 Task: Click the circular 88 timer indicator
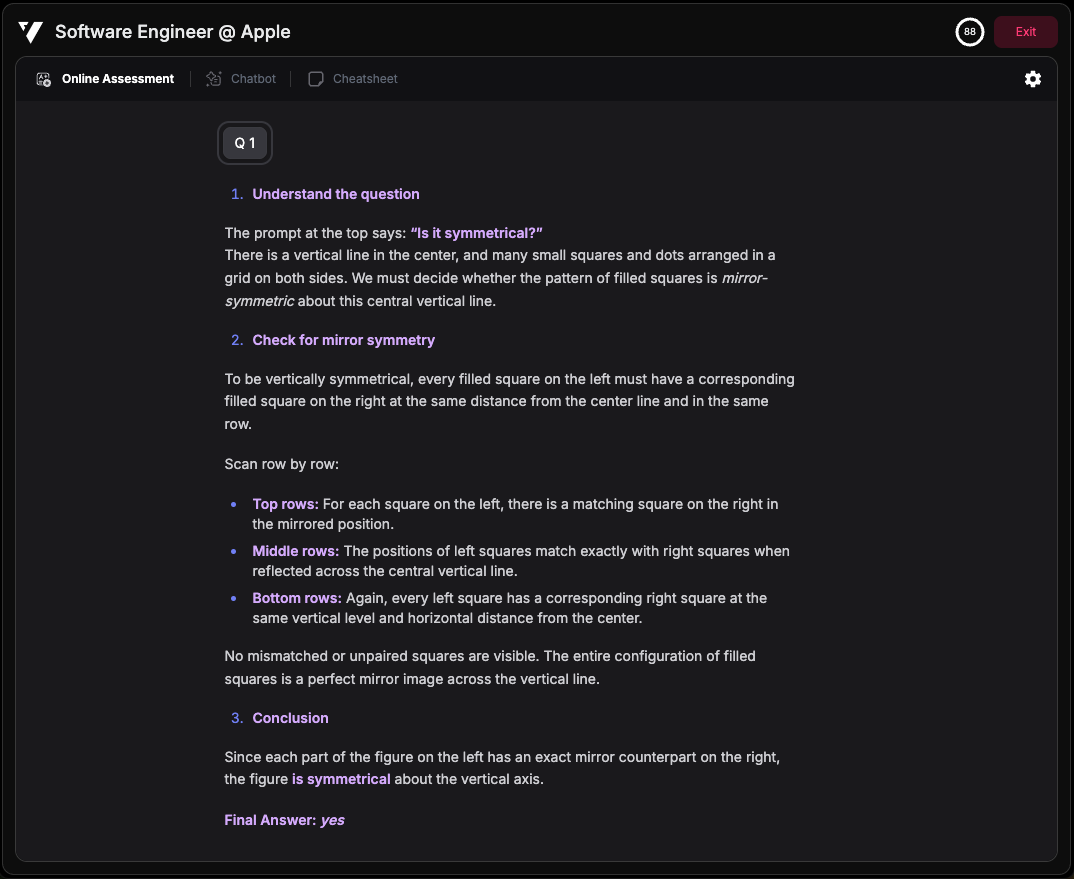969,32
